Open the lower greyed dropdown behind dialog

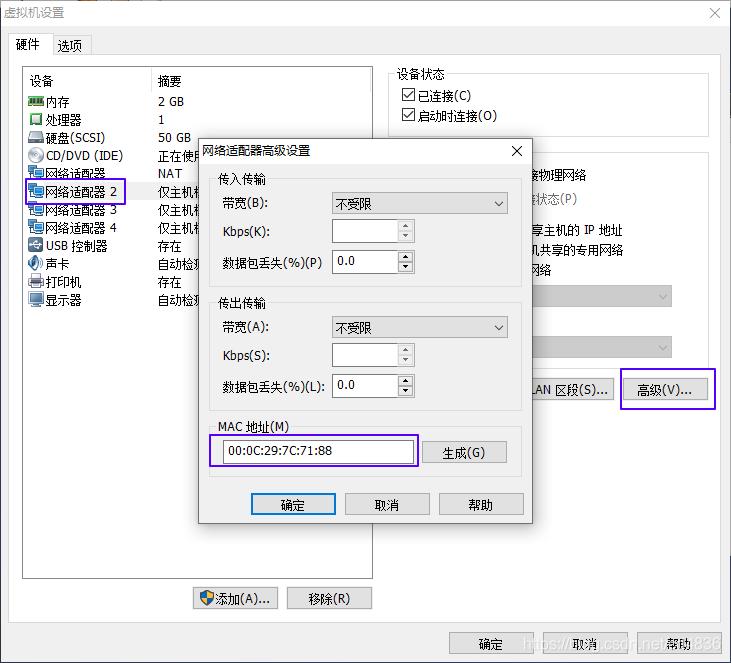tap(601, 347)
